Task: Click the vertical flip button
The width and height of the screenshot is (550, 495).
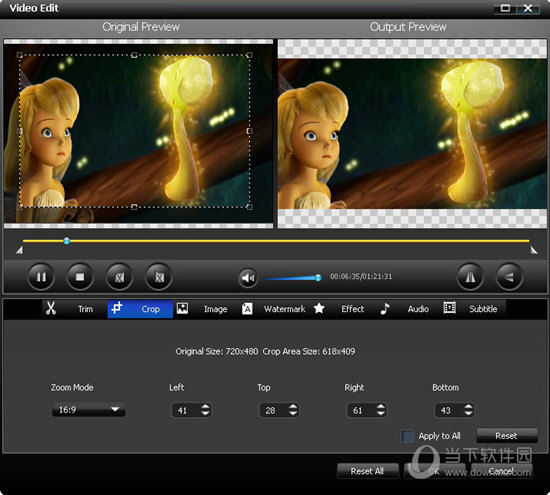Action: pos(509,277)
